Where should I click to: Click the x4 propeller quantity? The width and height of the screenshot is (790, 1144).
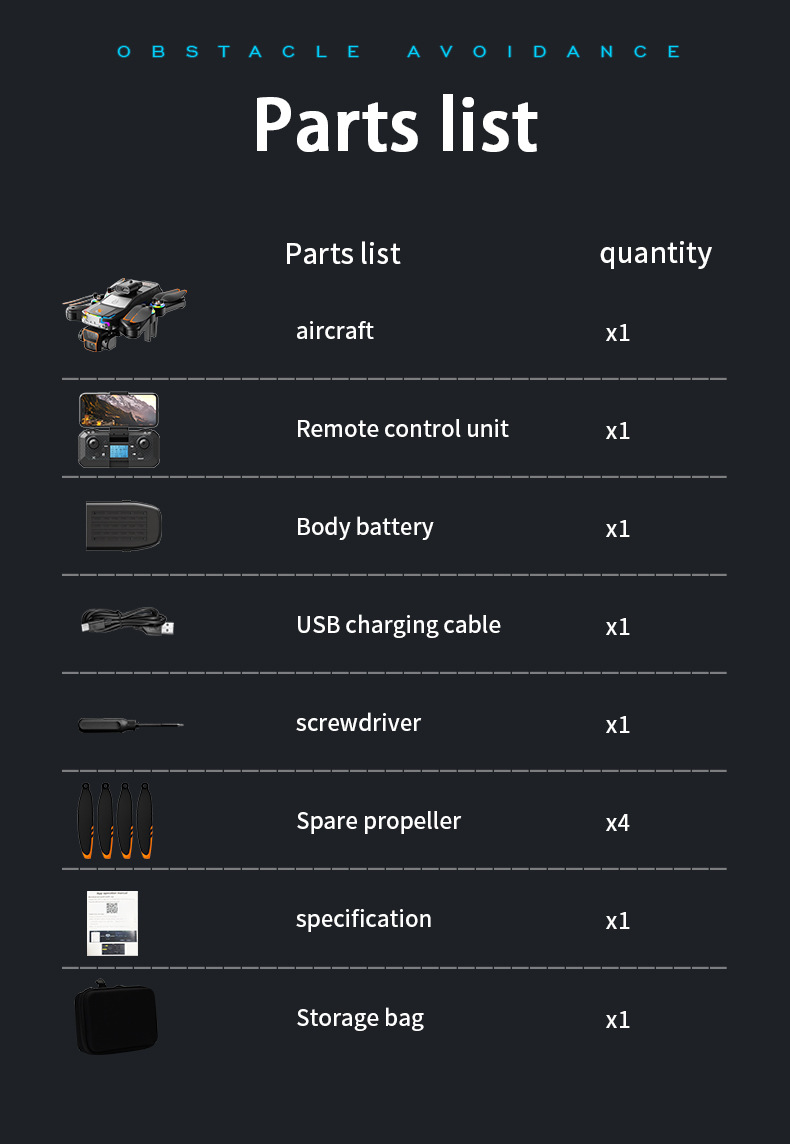click(617, 823)
